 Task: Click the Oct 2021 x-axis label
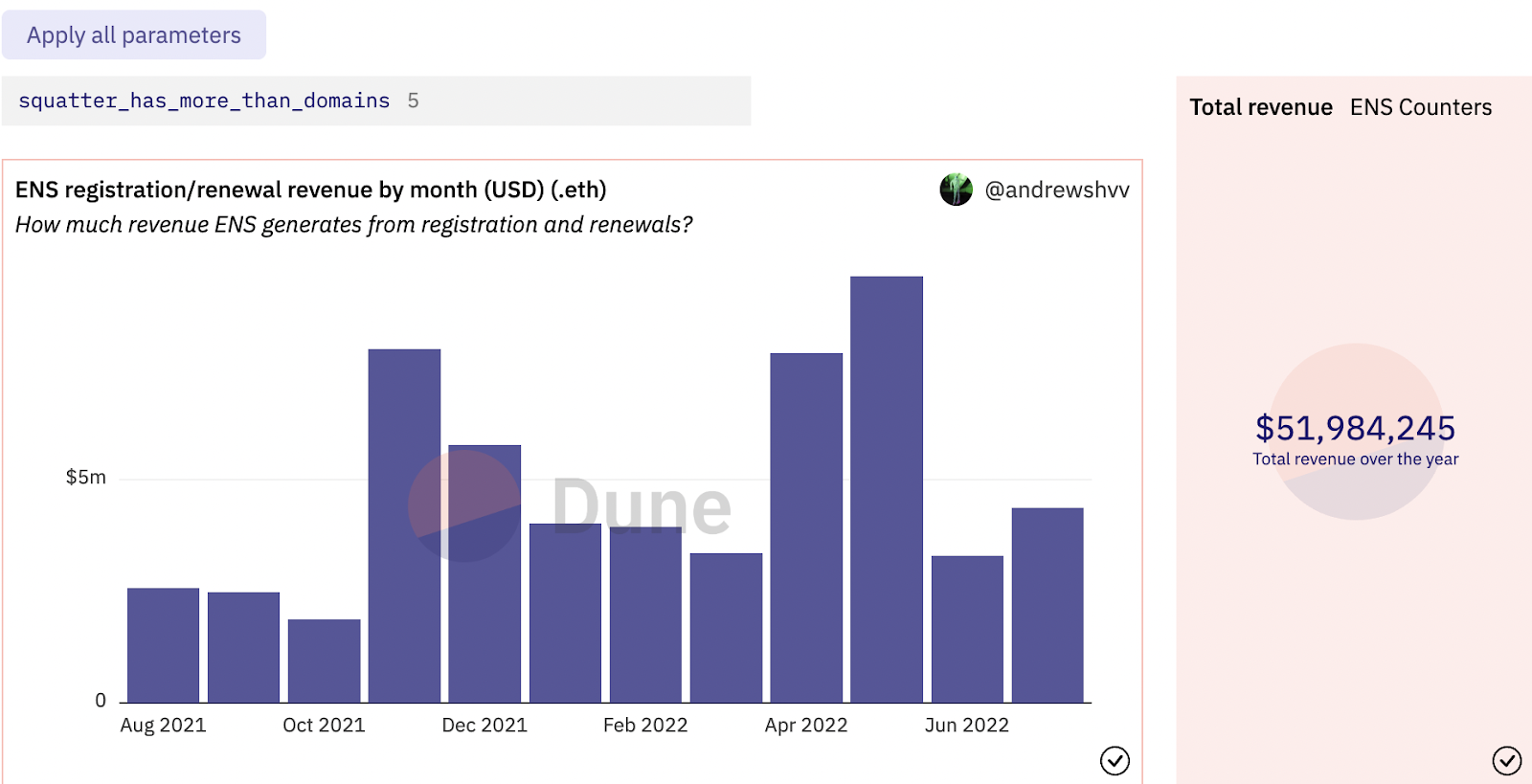[x=325, y=726]
